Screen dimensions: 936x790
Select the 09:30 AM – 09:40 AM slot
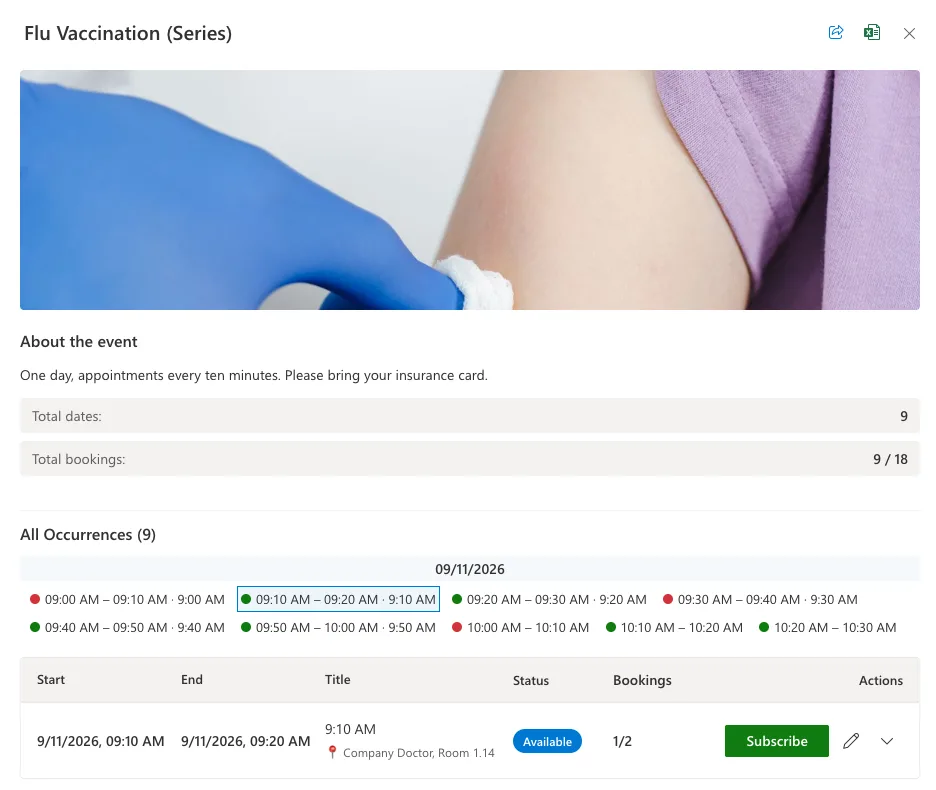point(760,600)
